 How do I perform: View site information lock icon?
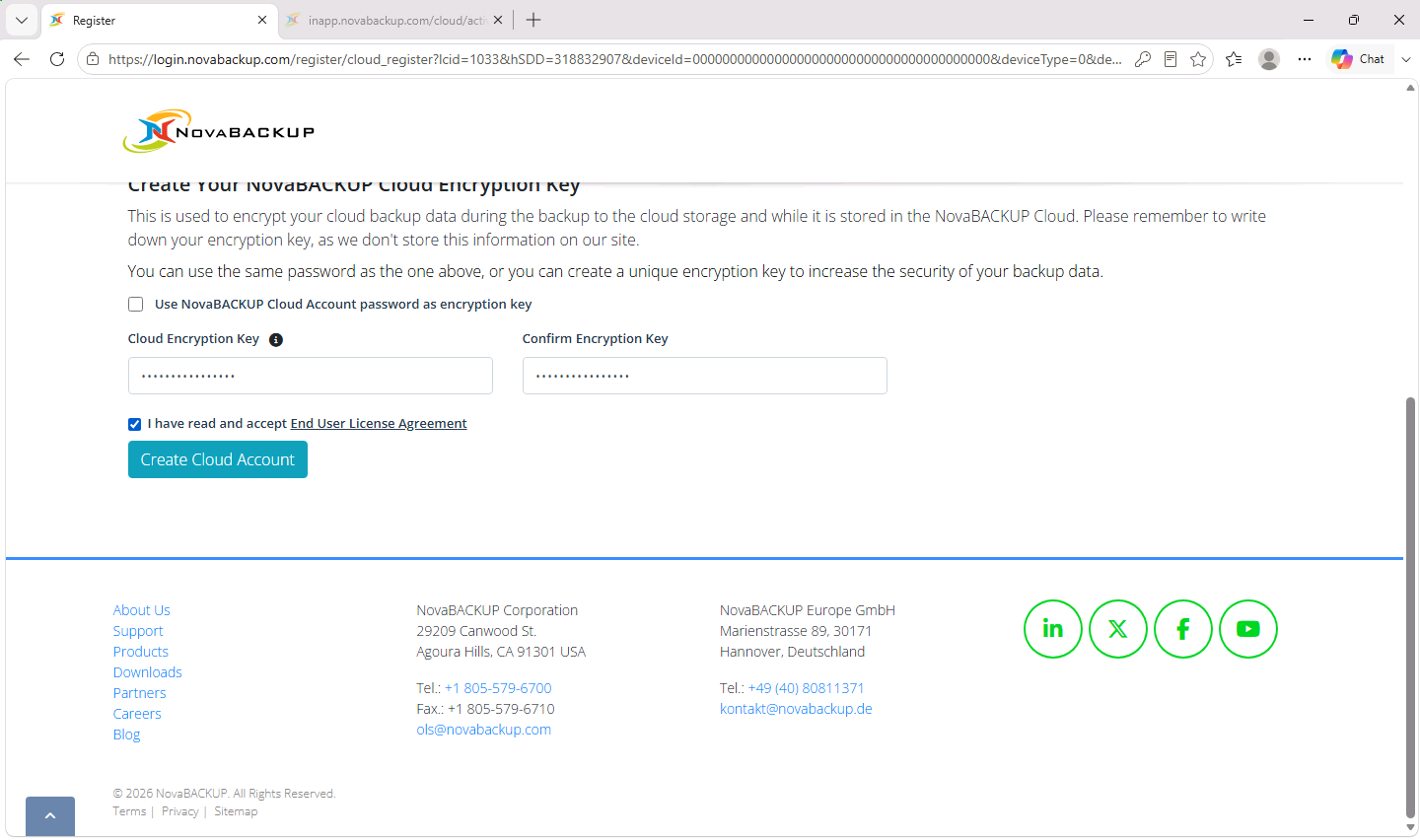tap(93, 59)
